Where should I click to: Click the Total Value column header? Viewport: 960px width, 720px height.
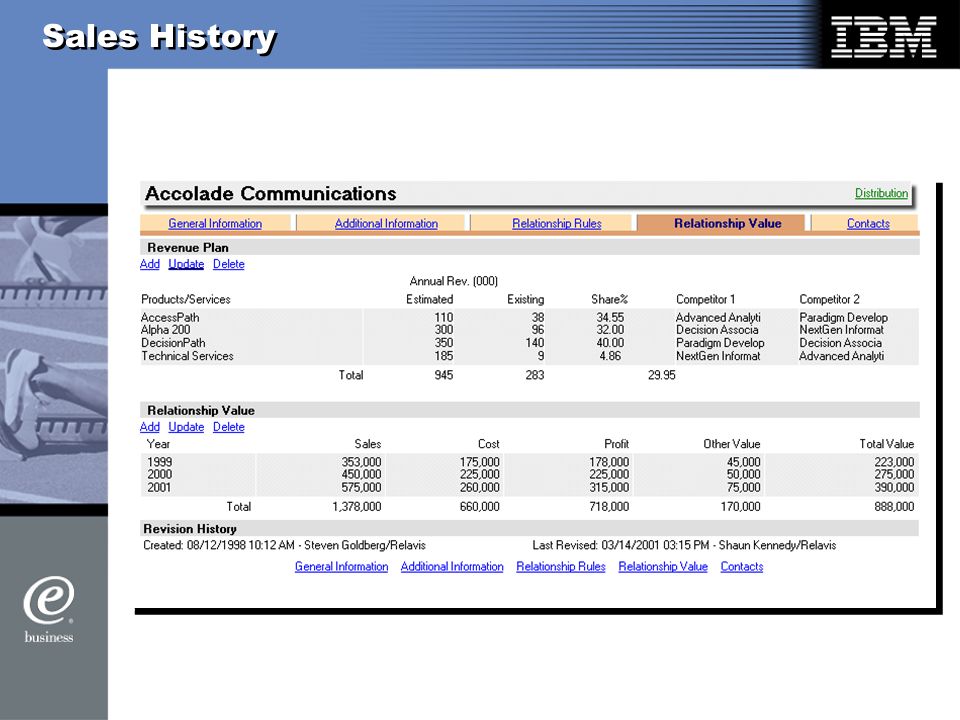click(887, 444)
